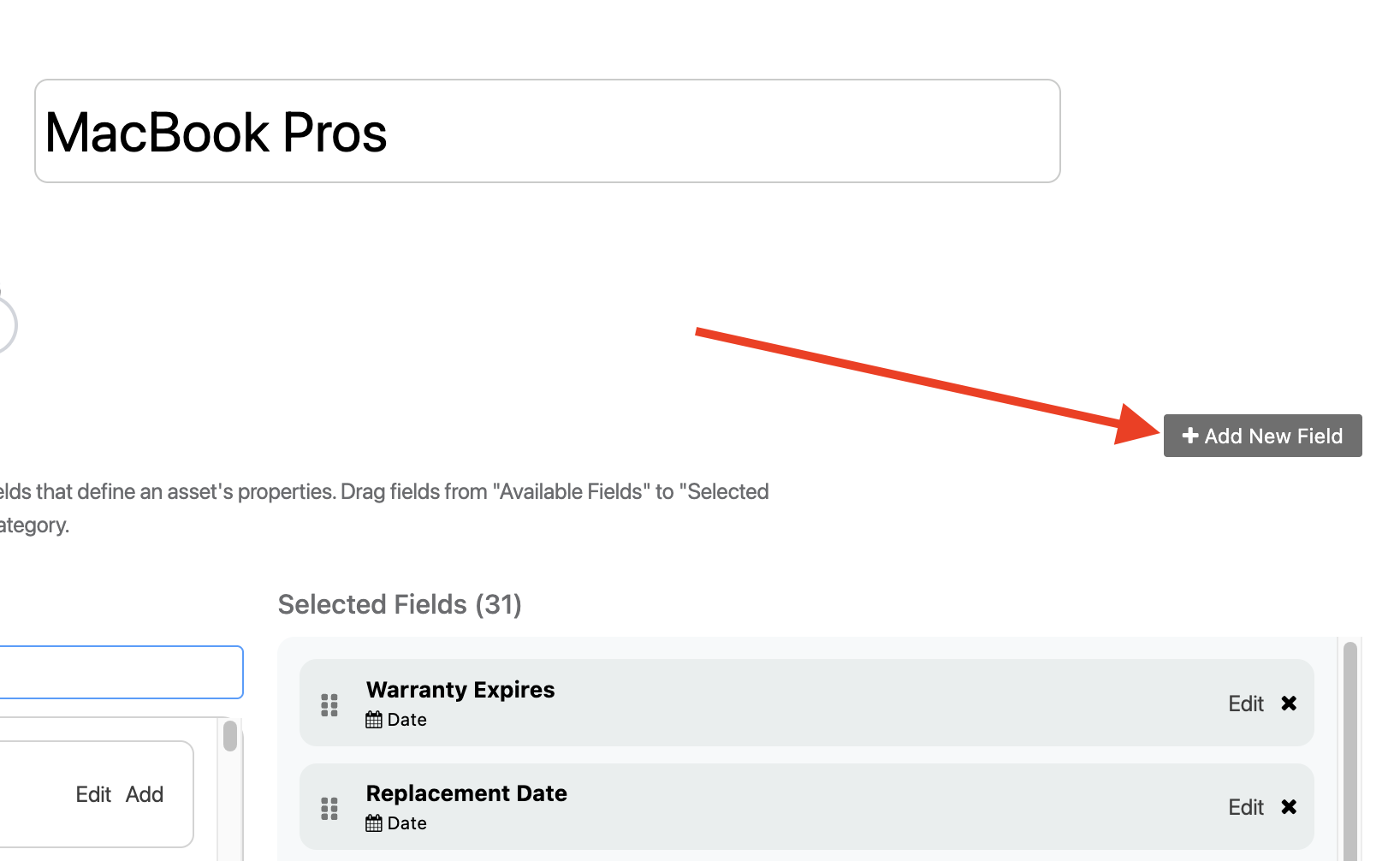Screen dimensions: 1400x861
Task: Select the Replacement Date field row
Action: [x=770, y=806]
